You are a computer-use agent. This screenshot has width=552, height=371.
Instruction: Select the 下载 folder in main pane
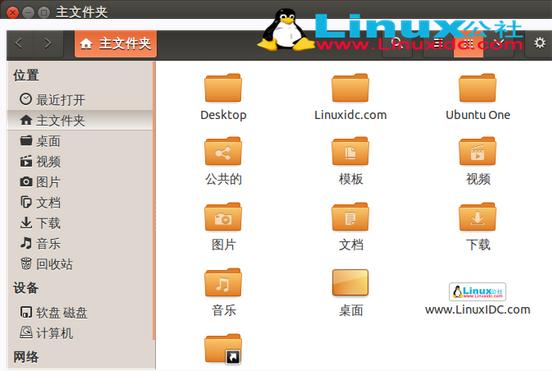point(478,227)
